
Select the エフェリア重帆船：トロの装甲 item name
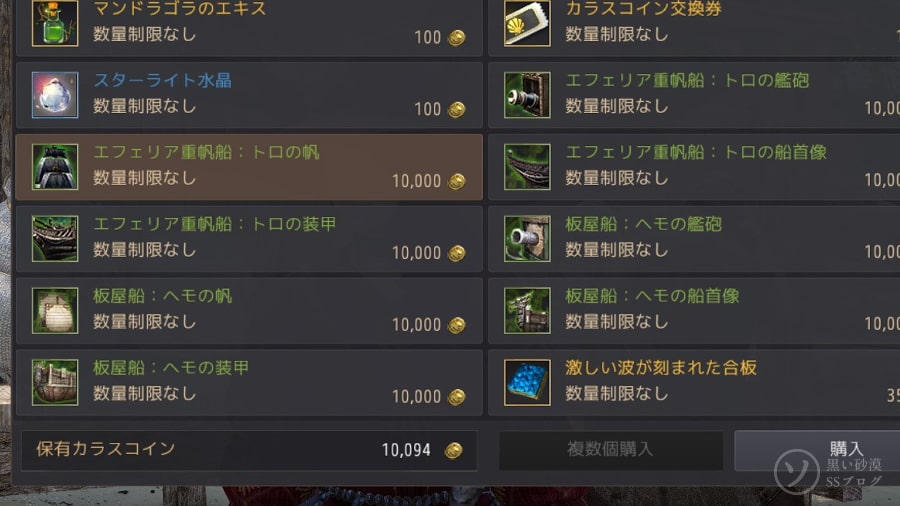pos(215,224)
